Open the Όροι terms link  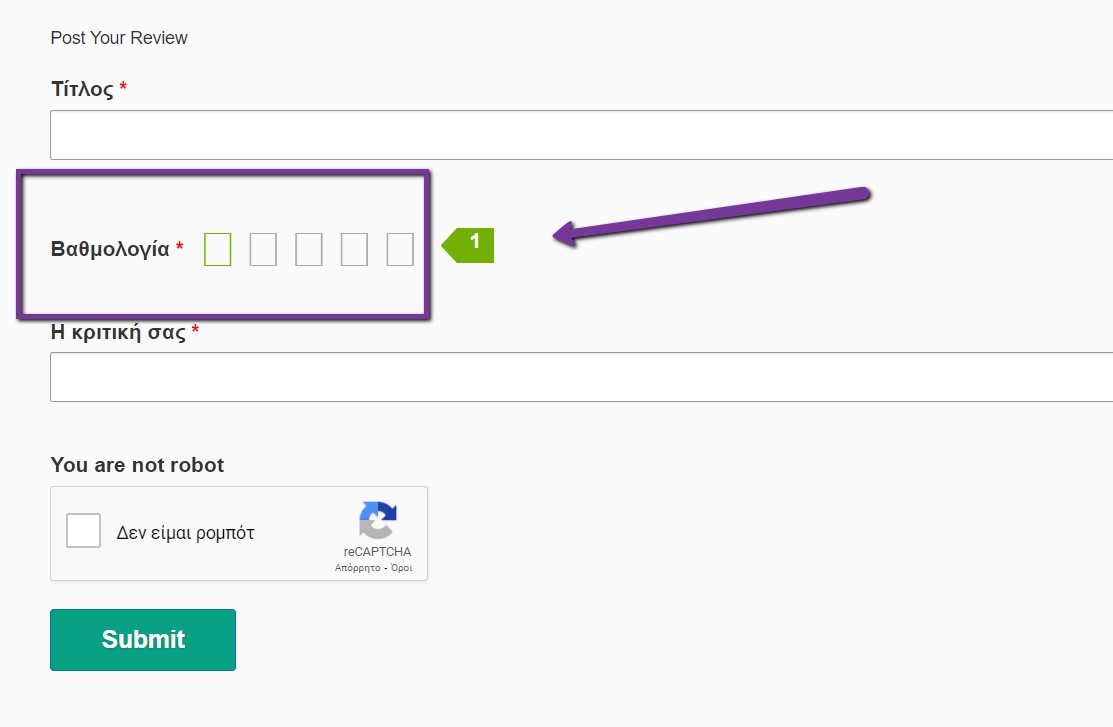point(401,568)
